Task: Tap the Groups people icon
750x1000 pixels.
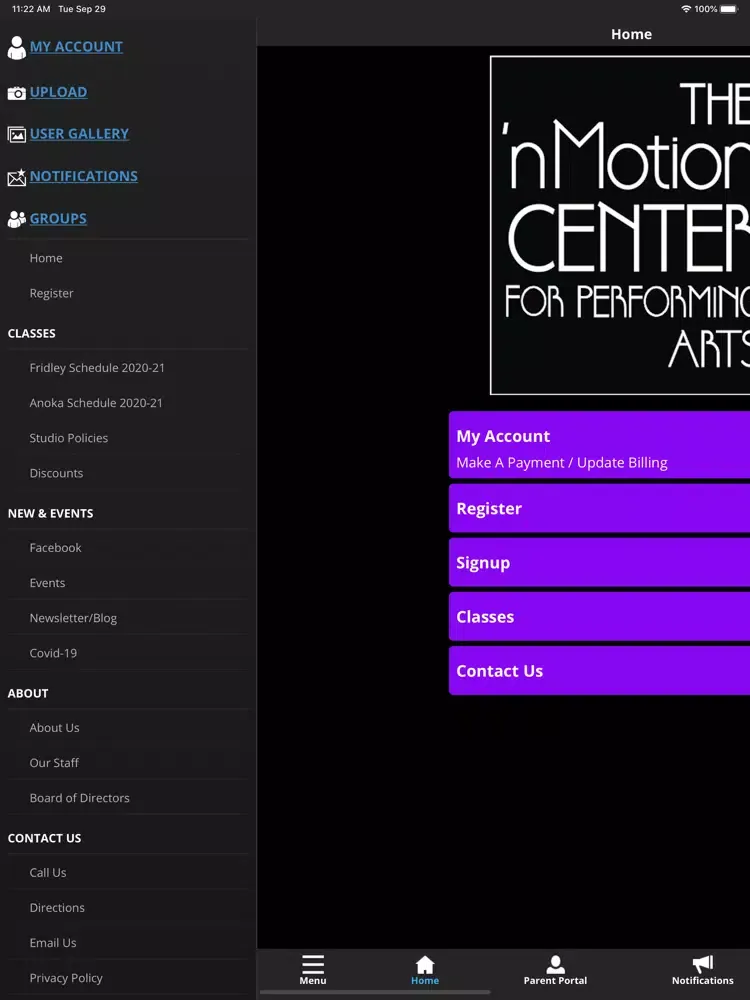Action: click(x=17, y=219)
